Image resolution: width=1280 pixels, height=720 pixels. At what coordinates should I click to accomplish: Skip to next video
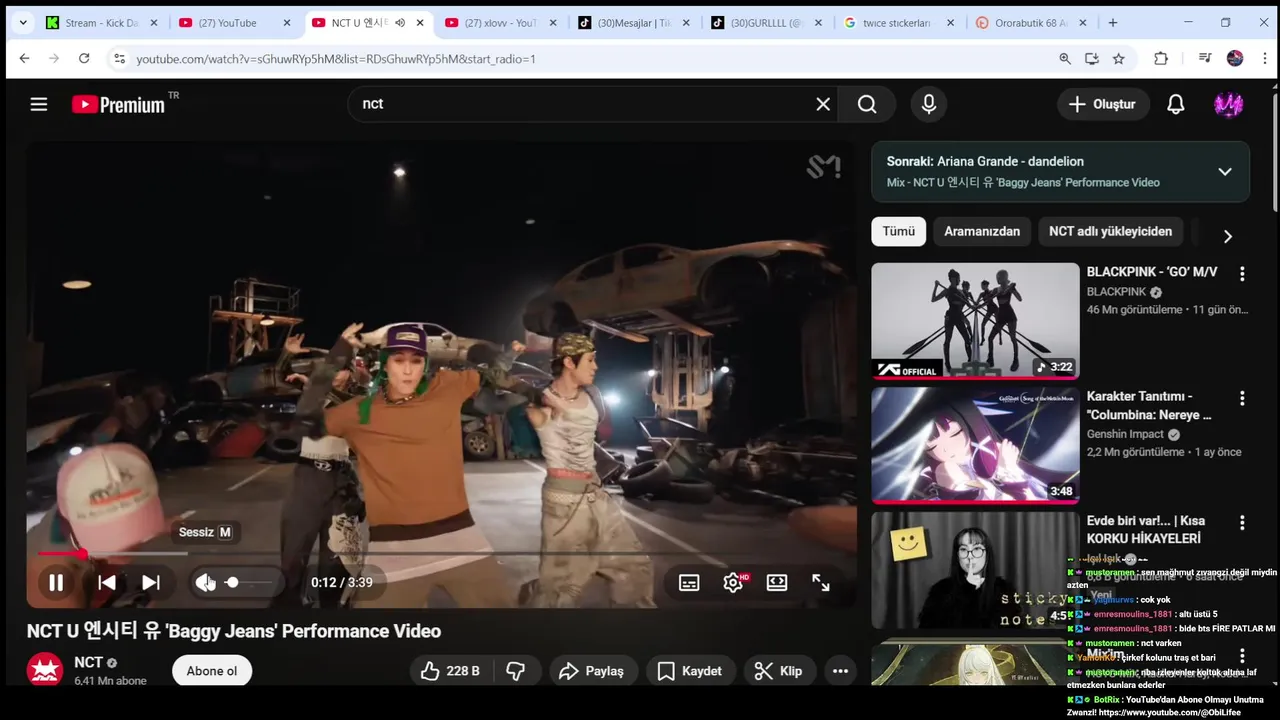(x=150, y=582)
